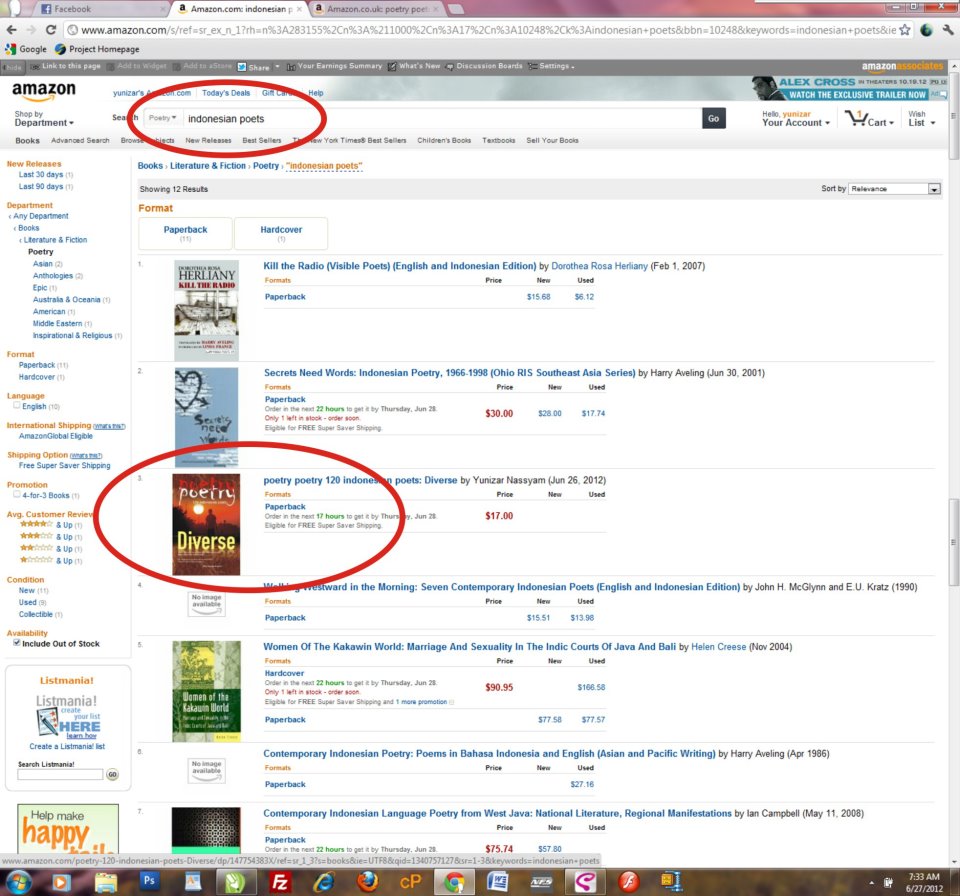
Task: Click the Go search button
Action: (x=714, y=118)
